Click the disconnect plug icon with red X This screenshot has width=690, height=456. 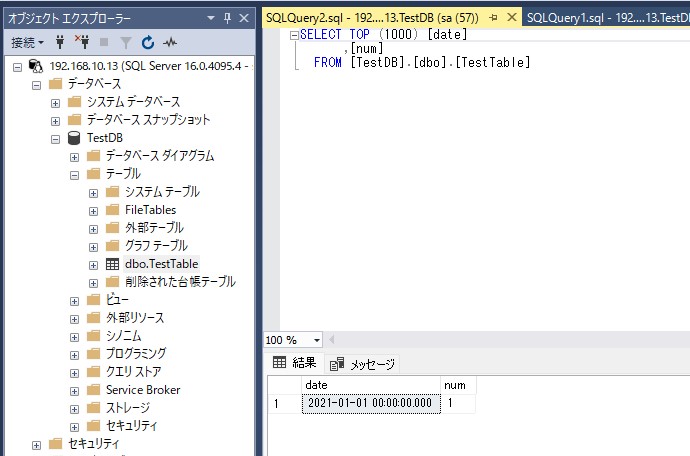(x=82, y=42)
